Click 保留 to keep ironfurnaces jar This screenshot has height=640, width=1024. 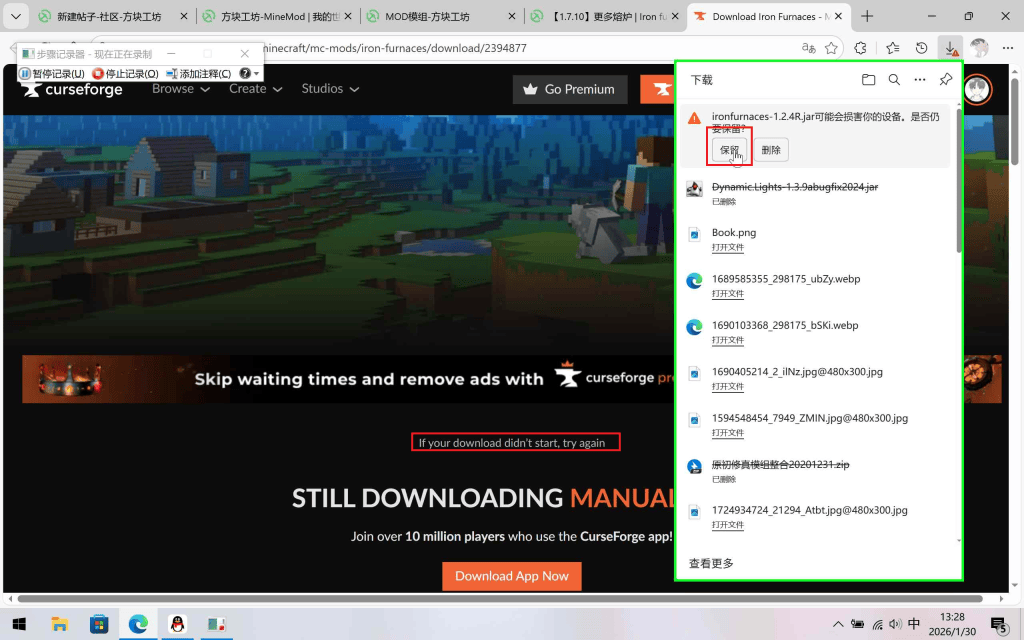[x=729, y=150]
